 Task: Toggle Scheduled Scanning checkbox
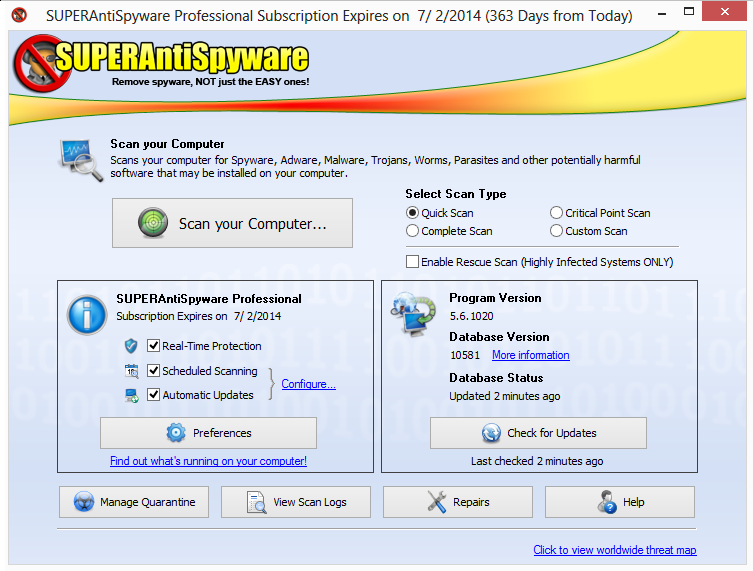pos(153,370)
